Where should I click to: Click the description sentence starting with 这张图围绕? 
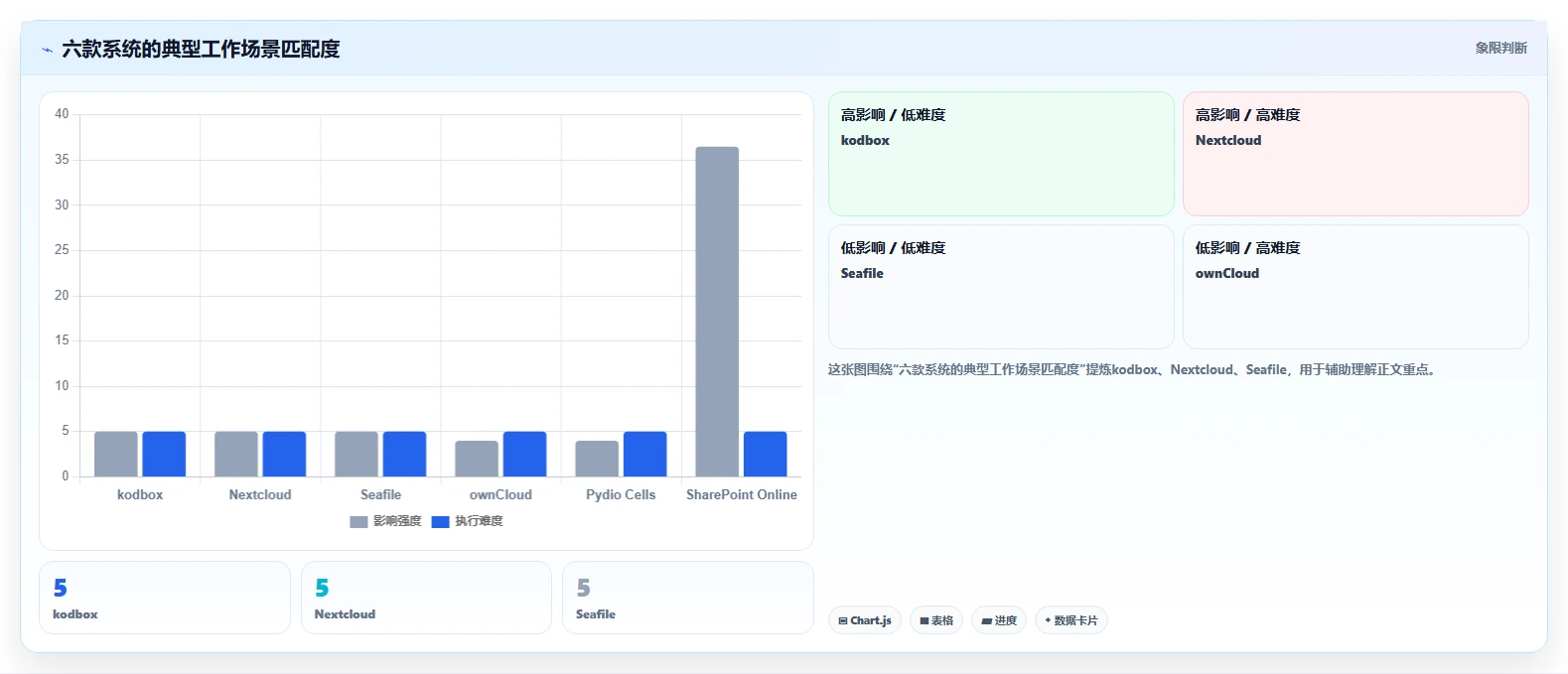1134,369
